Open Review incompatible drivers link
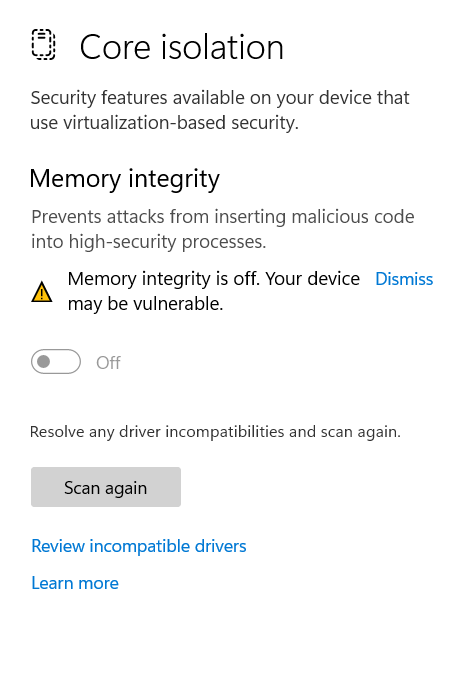Screen dimensions: 466x692 [x=139, y=546]
